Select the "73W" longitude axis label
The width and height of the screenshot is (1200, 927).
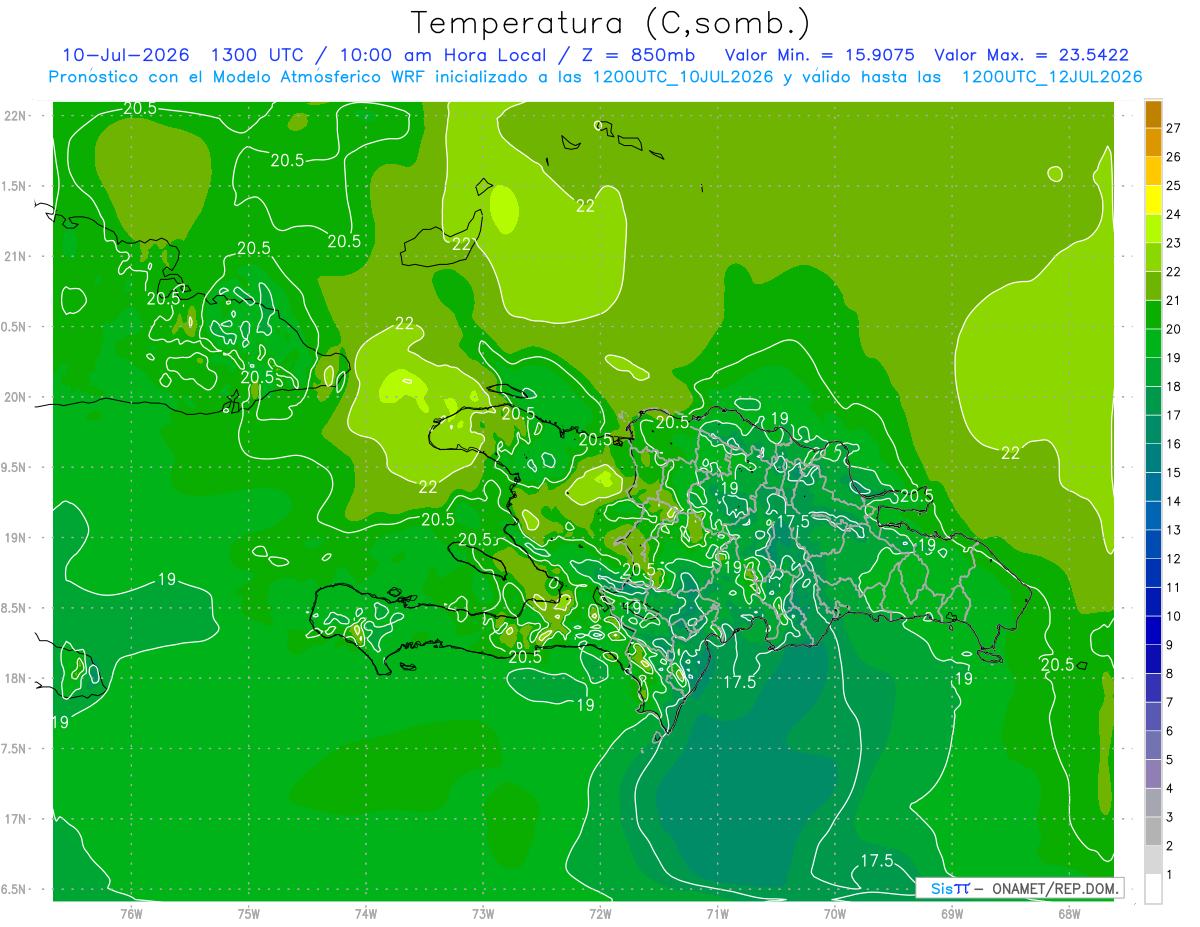[483, 914]
